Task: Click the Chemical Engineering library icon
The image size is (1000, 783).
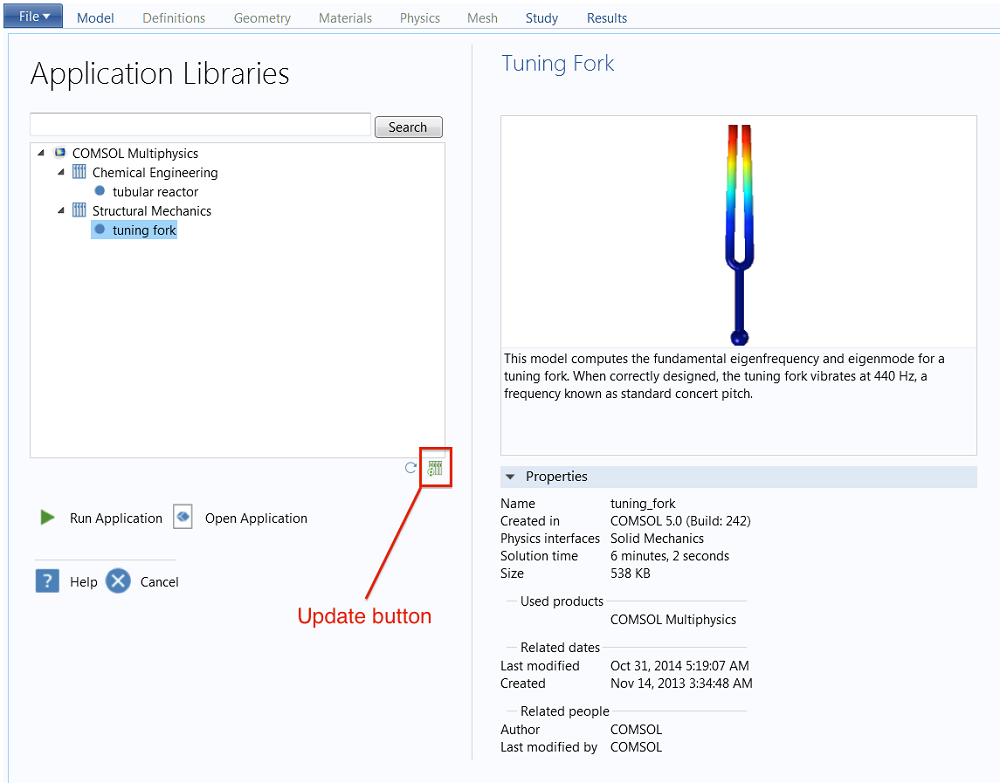Action: tap(79, 172)
